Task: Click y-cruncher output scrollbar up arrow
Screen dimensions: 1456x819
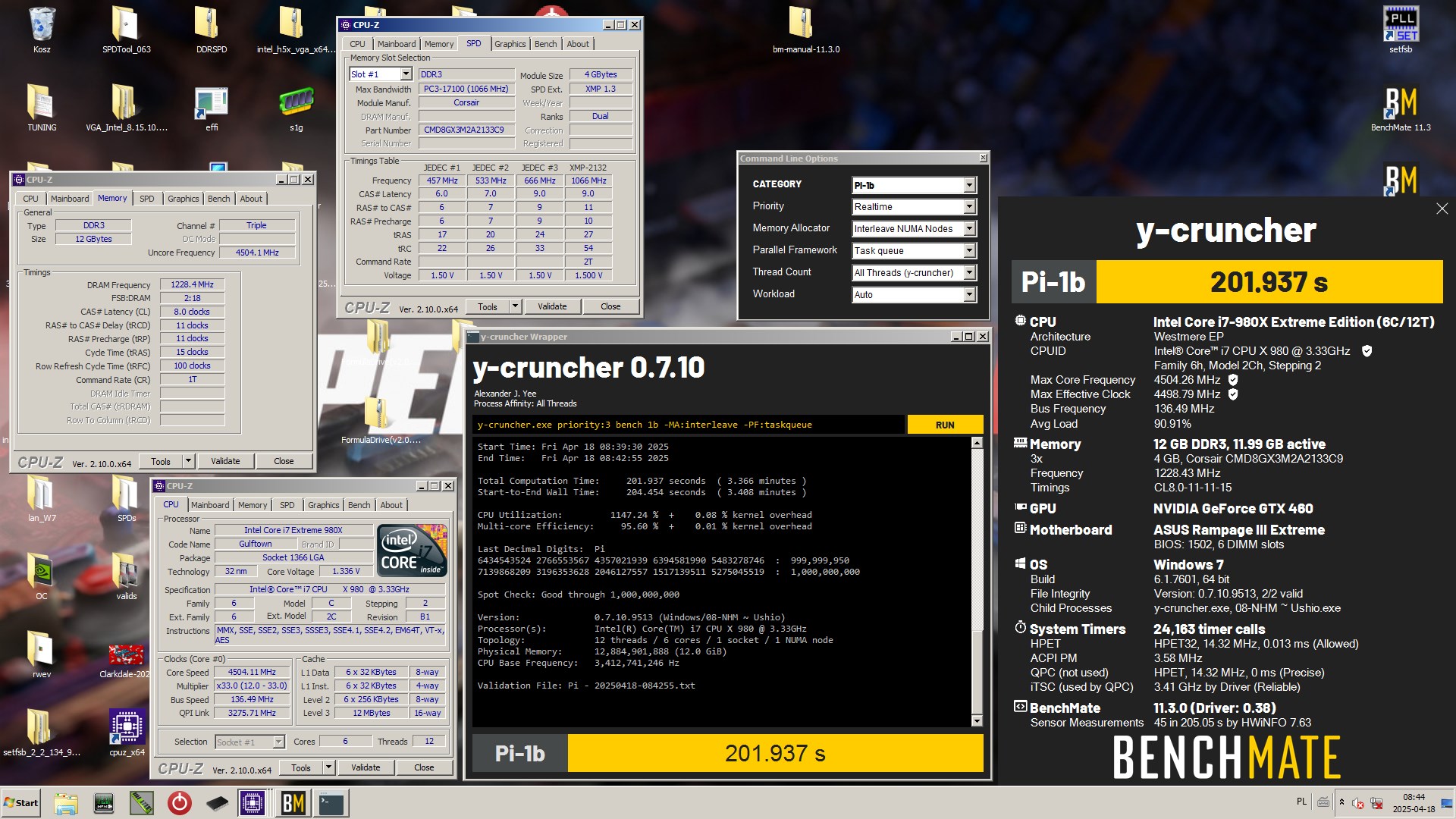Action: pyautogui.click(x=977, y=443)
